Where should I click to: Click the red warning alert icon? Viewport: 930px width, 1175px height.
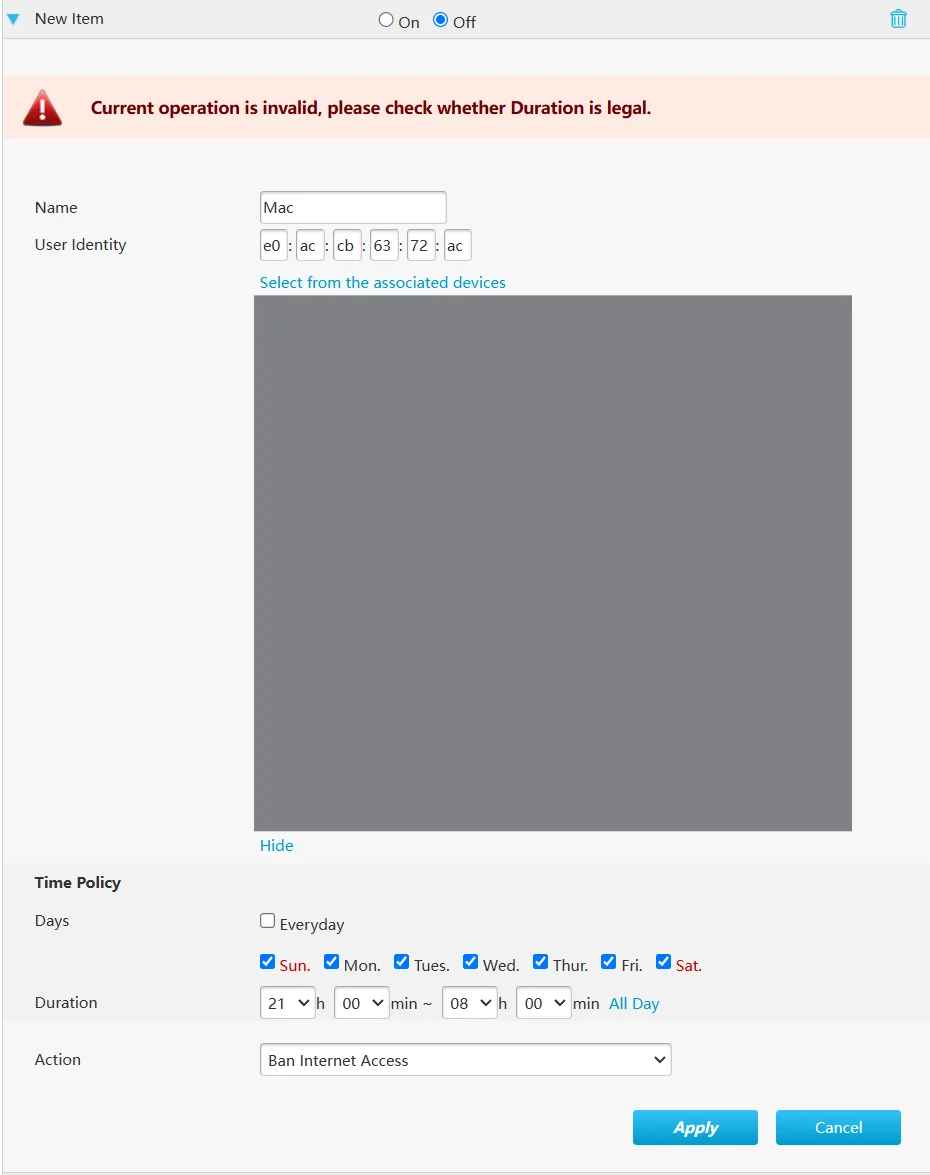pos(42,108)
